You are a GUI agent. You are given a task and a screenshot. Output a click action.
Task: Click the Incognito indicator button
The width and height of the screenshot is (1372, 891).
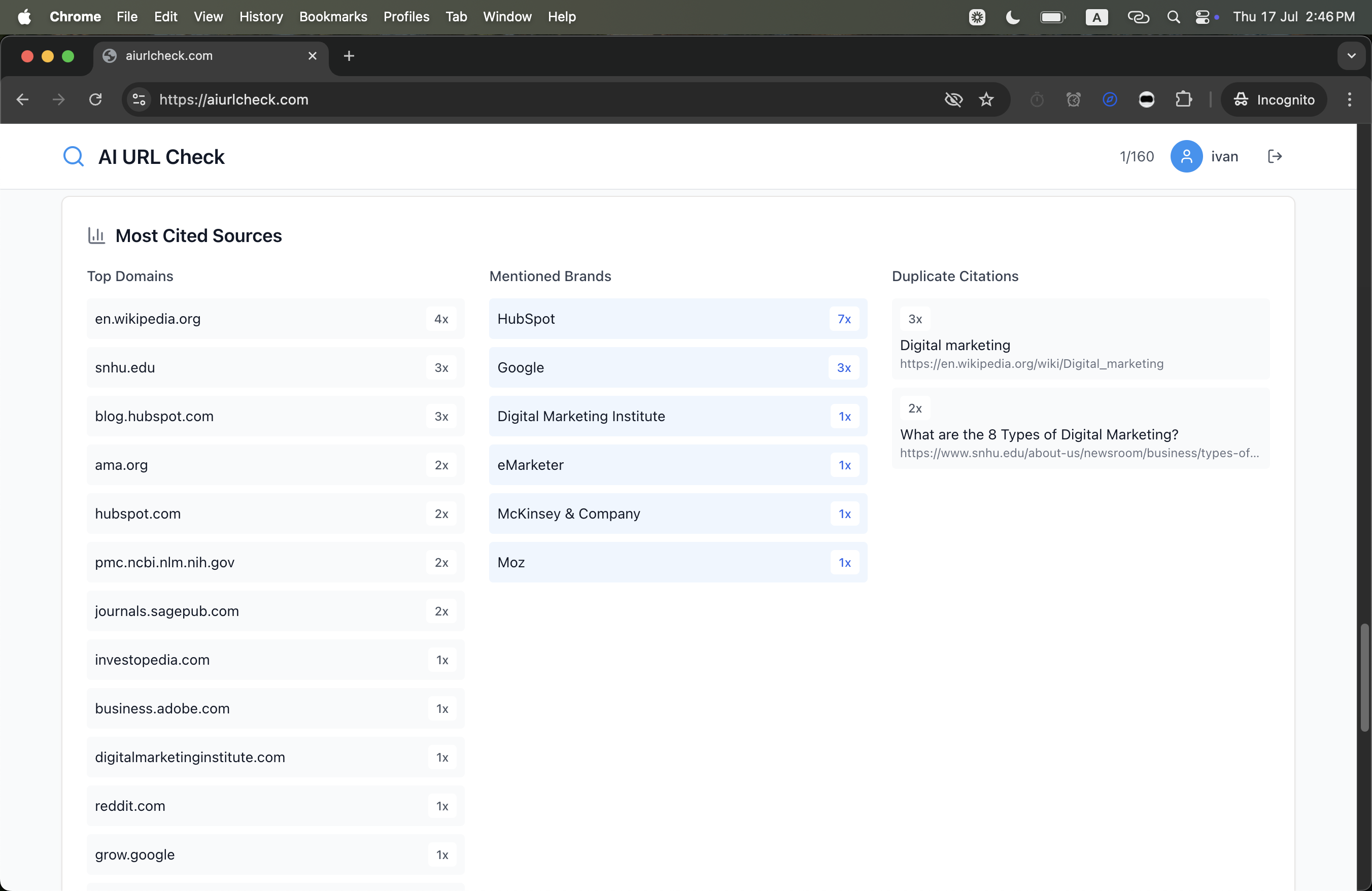coord(1274,99)
